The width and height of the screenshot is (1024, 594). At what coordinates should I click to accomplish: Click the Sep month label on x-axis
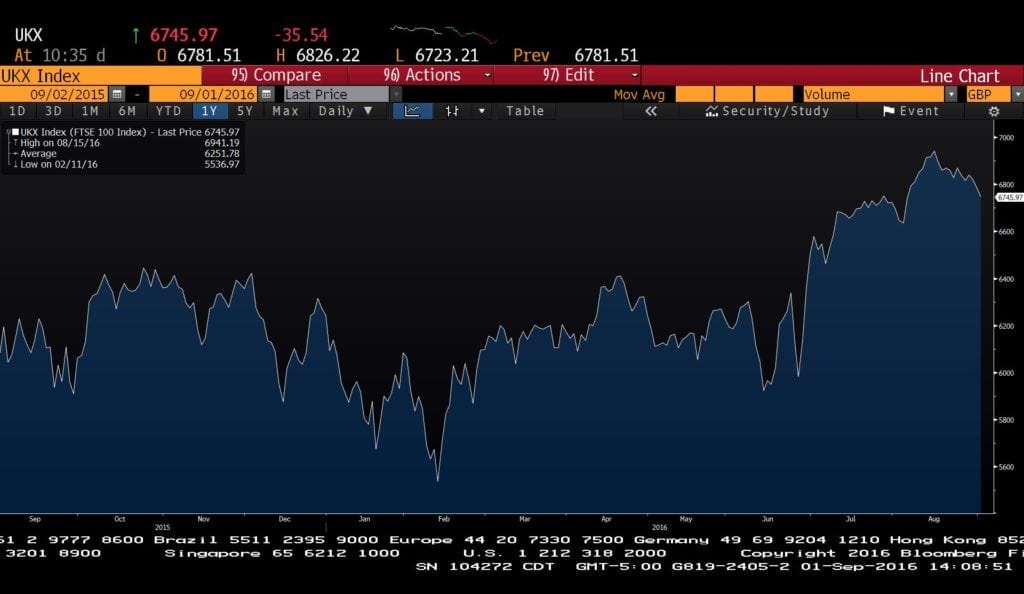pyautogui.click(x=35, y=519)
